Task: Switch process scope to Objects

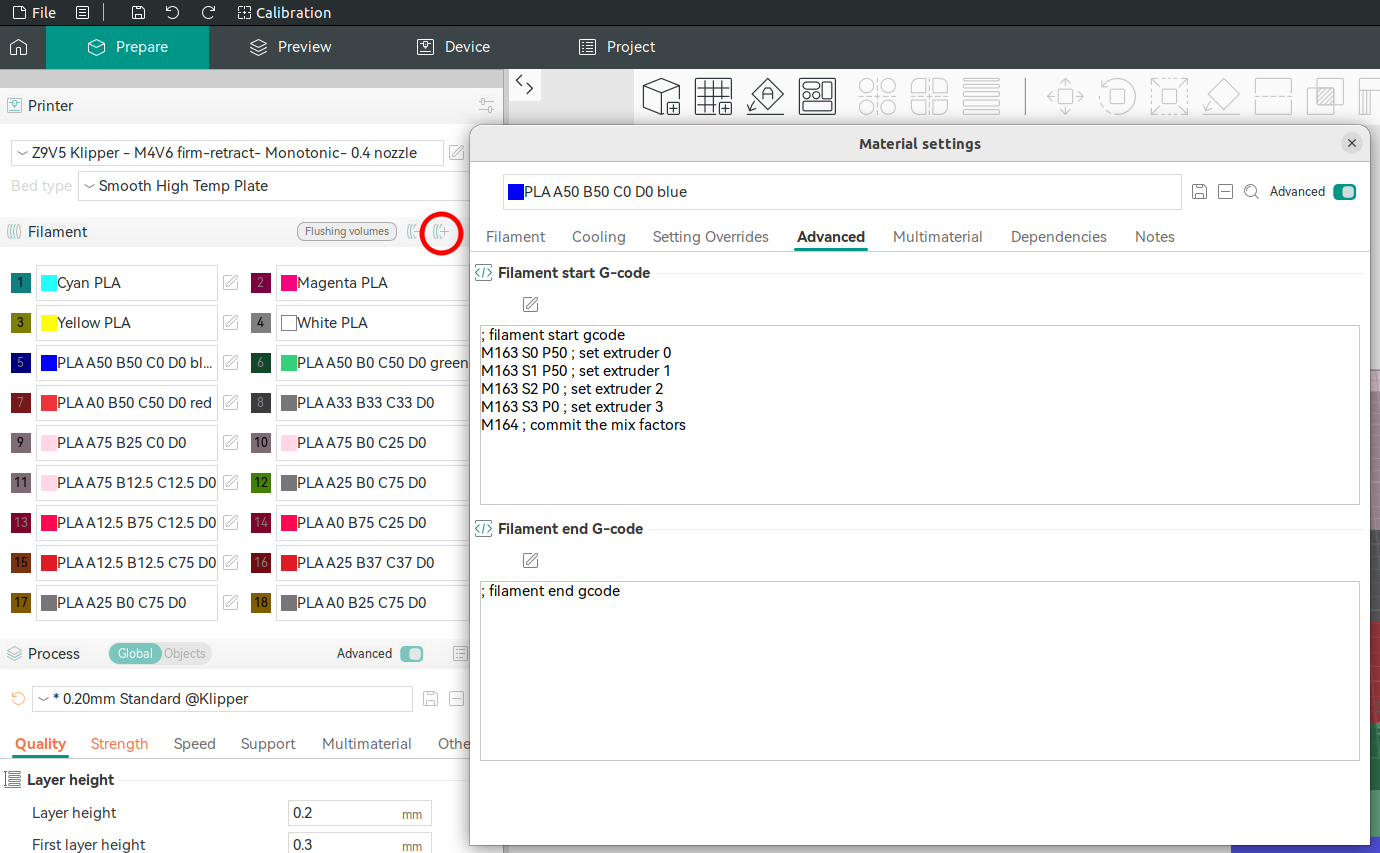Action: pyautogui.click(x=185, y=654)
